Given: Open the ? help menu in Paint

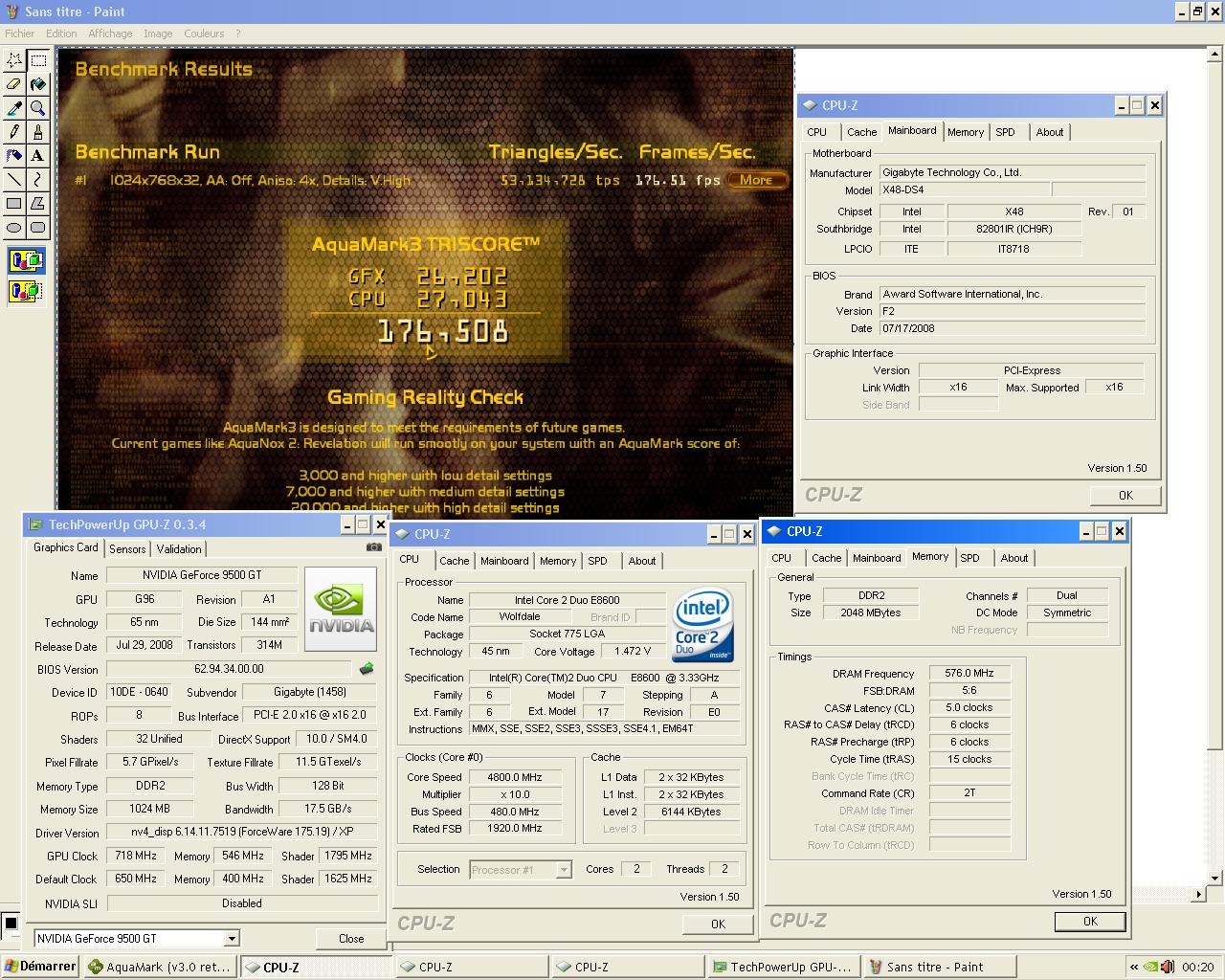Looking at the screenshot, I should (x=238, y=33).
